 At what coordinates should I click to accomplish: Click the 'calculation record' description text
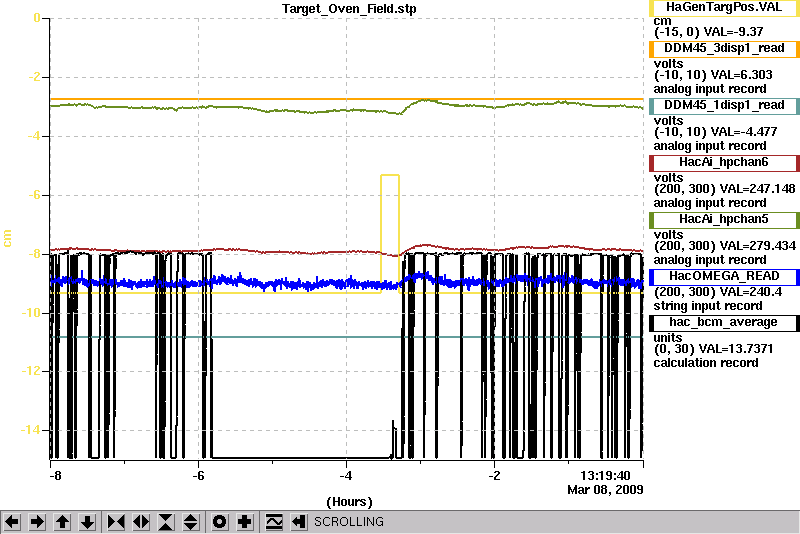click(x=706, y=363)
